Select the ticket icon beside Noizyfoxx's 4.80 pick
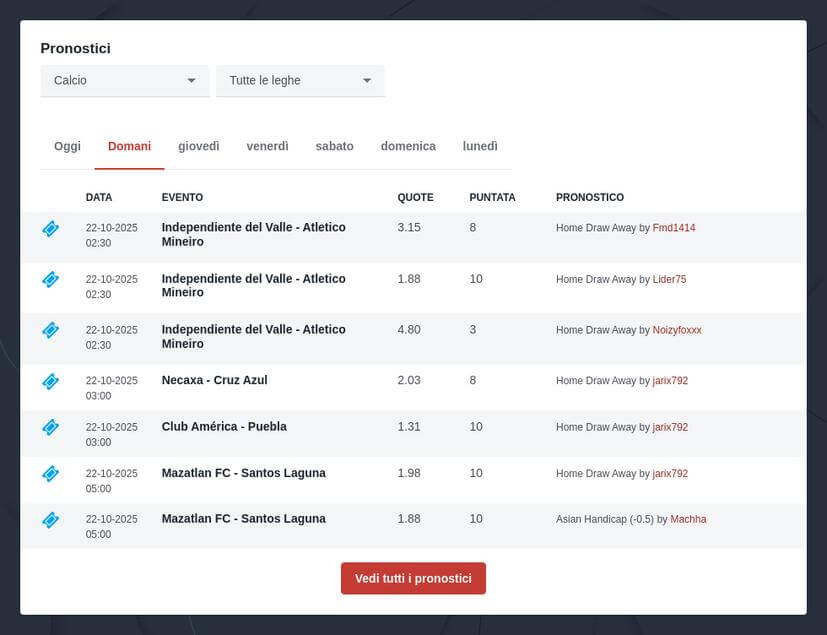 coord(50,330)
